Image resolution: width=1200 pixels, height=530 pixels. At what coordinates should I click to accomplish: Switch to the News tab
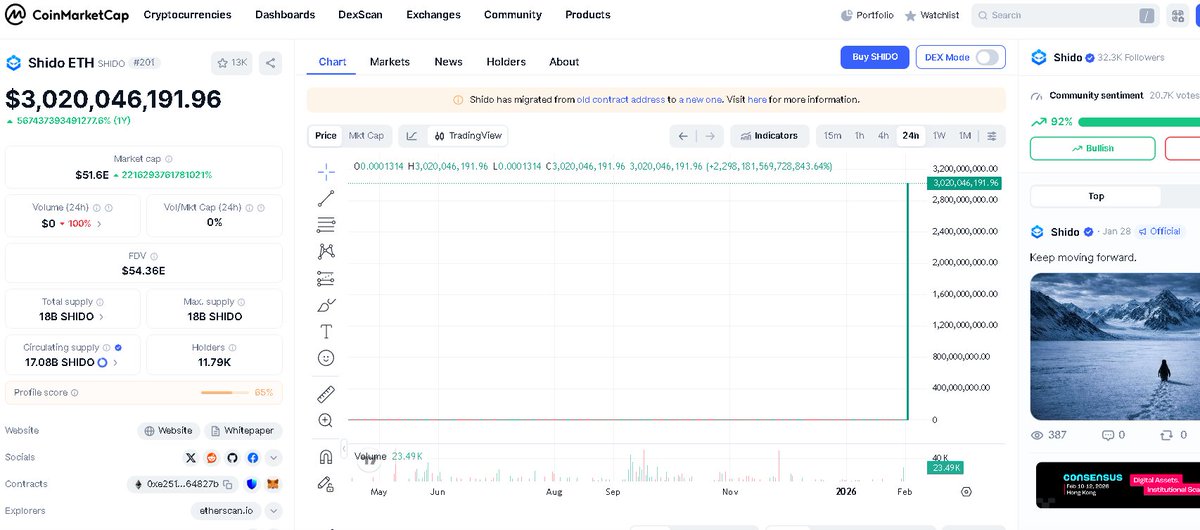click(448, 62)
